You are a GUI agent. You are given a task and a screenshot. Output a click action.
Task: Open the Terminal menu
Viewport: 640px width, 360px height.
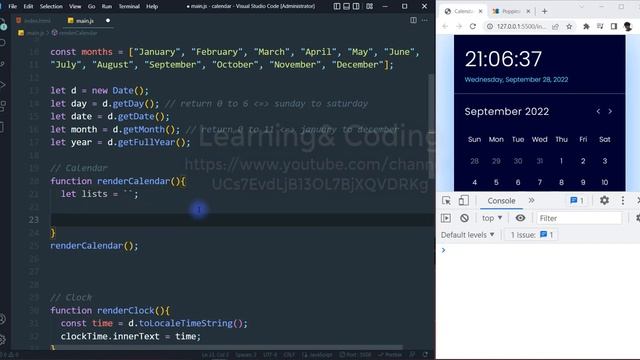pos(129,6)
